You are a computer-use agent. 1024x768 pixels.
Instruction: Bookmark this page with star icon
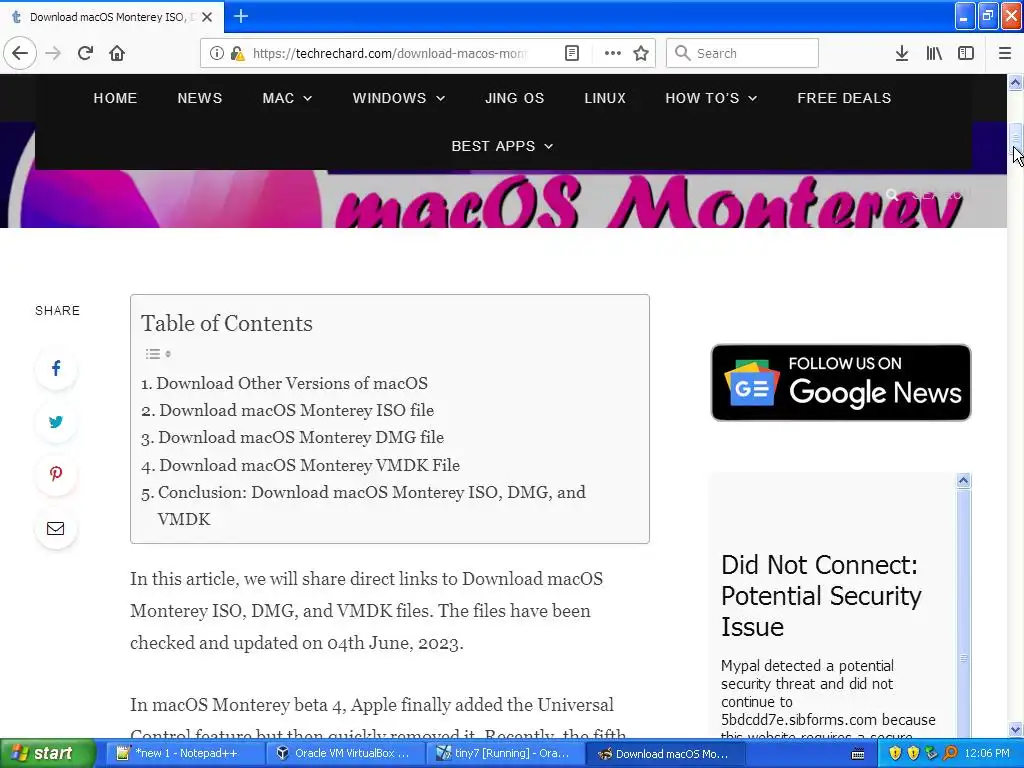(641, 53)
